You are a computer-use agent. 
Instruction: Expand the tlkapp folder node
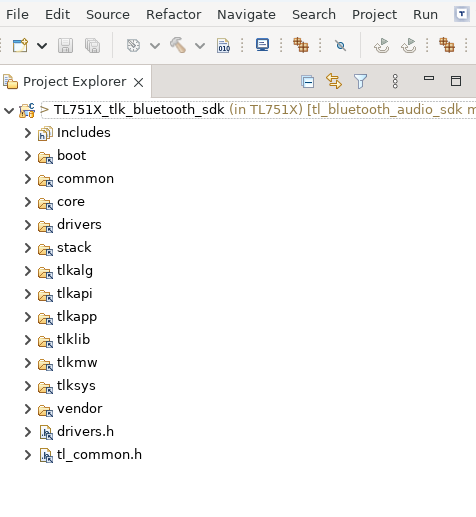[x=28, y=317]
